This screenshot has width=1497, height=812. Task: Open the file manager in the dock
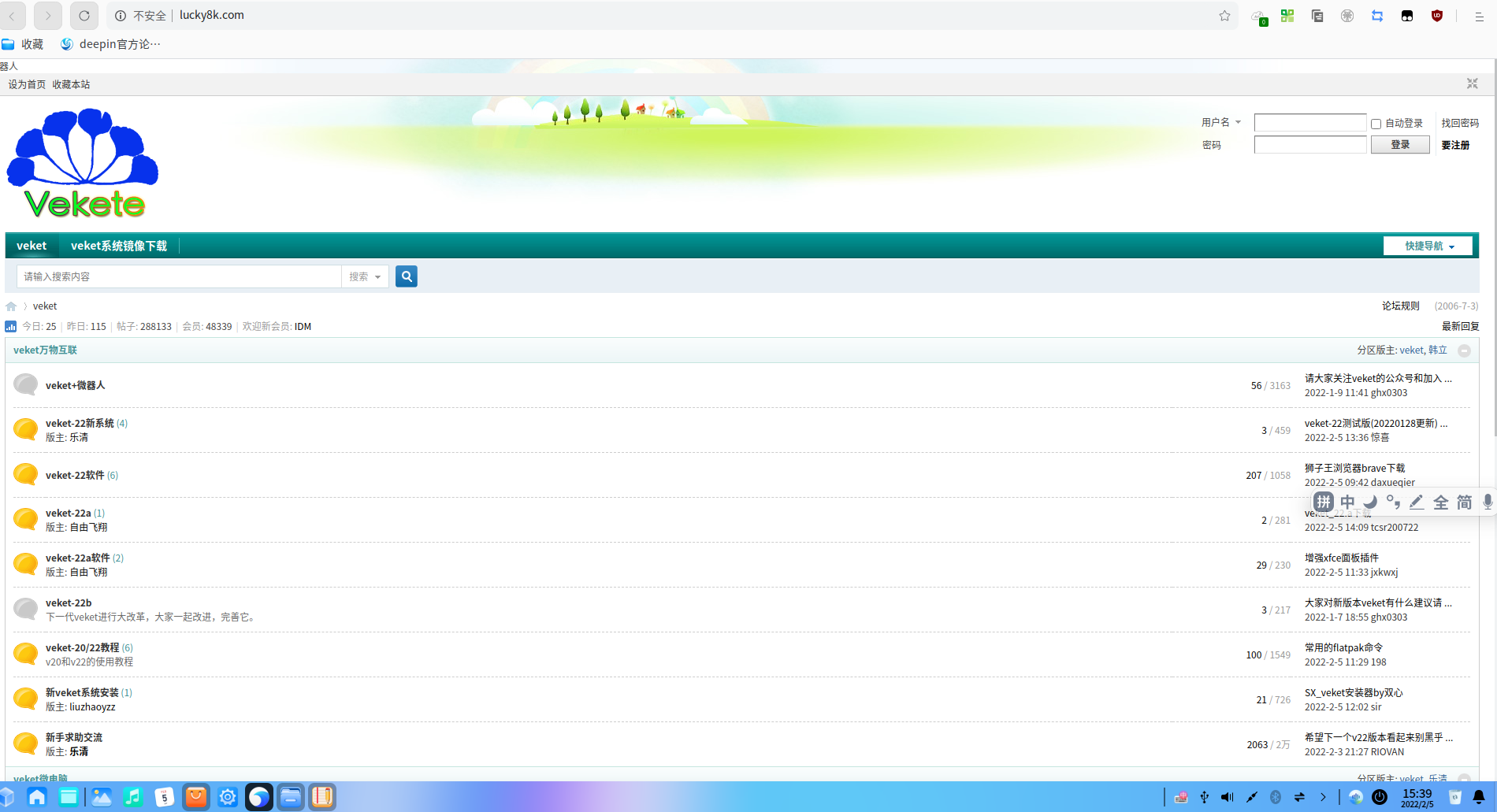[291, 797]
